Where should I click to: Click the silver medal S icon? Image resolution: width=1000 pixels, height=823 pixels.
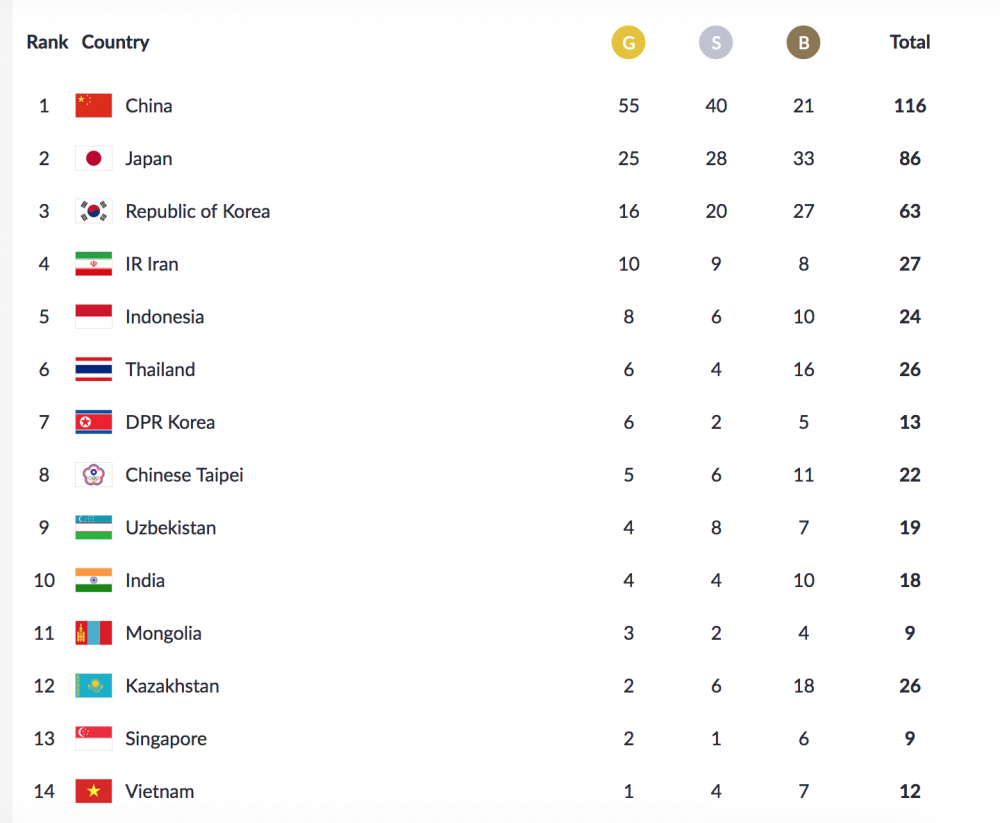point(716,43)
